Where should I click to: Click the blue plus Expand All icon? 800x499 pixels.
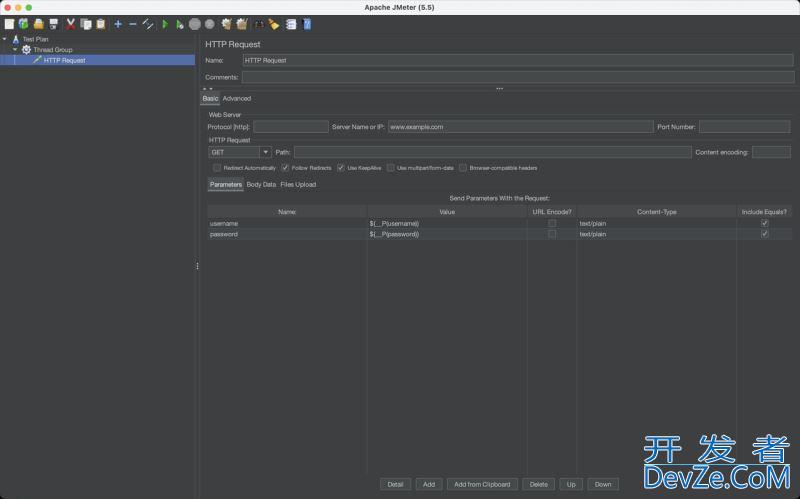pyautogui.click(x=118, y=24)
